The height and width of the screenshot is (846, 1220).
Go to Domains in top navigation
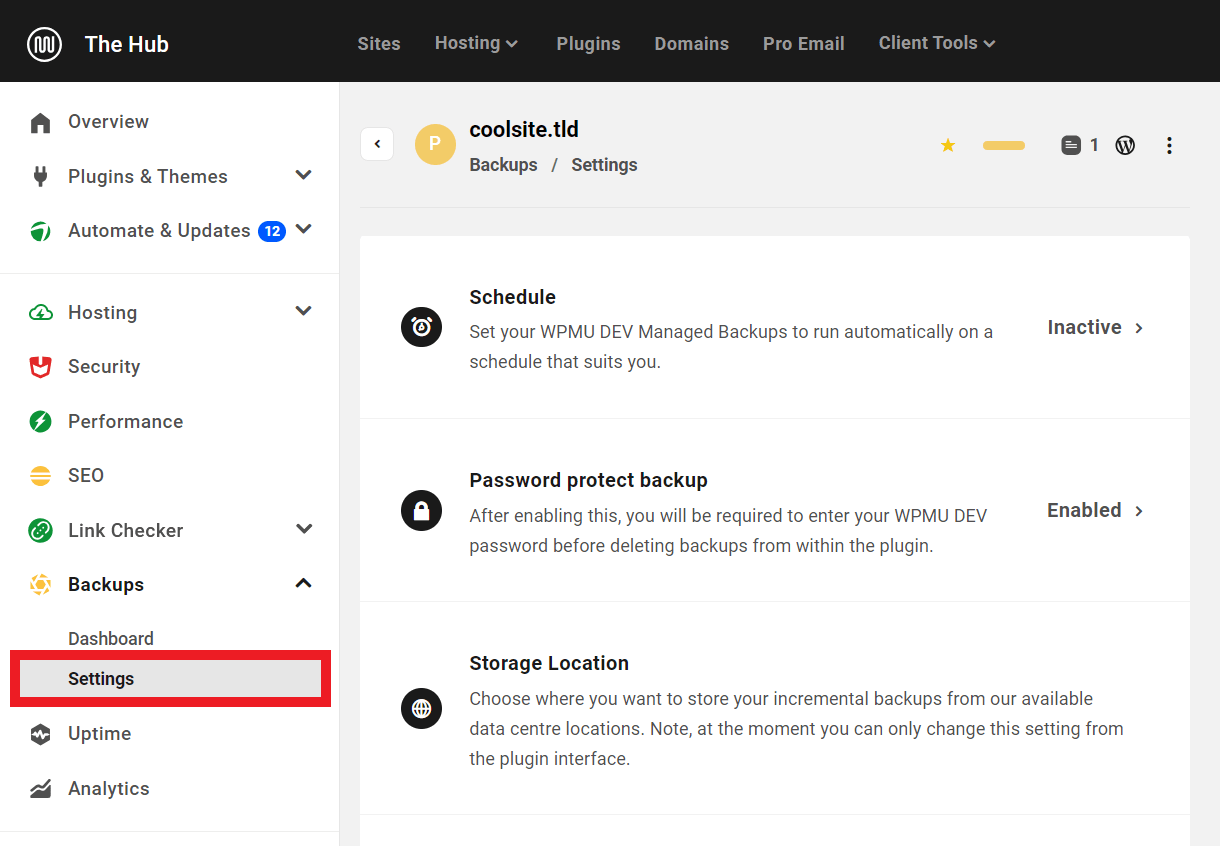pyautogui.click(x=692, y=44)
